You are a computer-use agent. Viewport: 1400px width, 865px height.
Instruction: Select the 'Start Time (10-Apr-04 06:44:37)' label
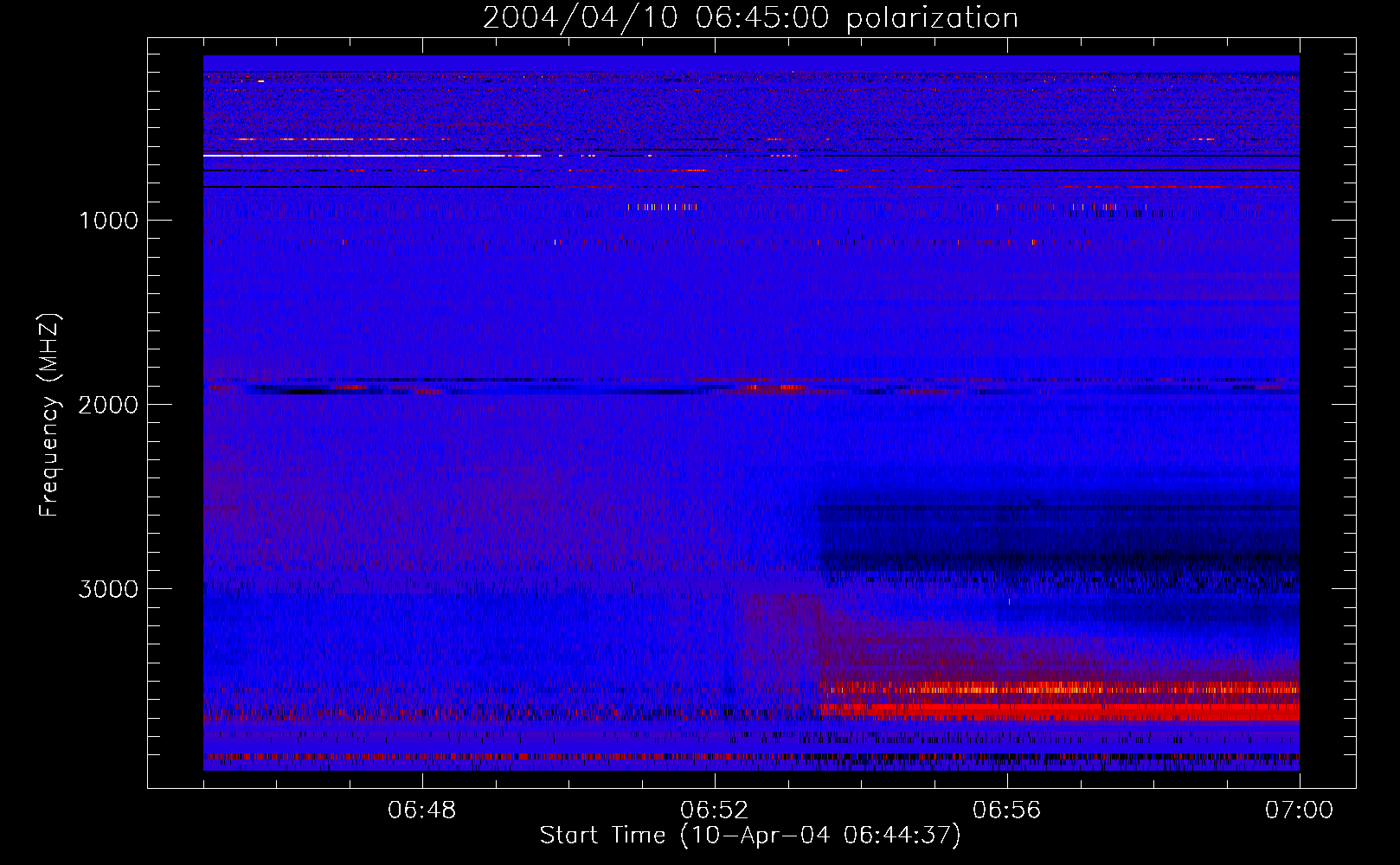pos(750,836)
